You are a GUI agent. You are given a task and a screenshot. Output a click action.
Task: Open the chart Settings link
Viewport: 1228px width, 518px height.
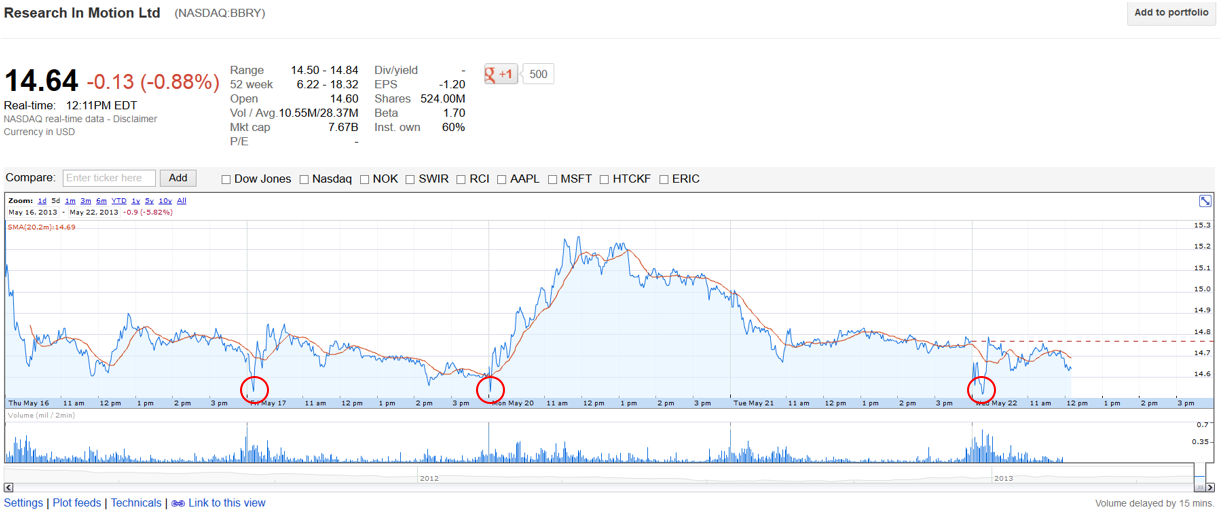24,503
